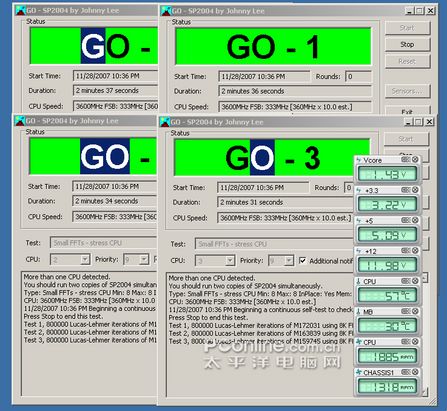
Task: Click the Exit button in GO - 1 window
Action: (407, 111)
